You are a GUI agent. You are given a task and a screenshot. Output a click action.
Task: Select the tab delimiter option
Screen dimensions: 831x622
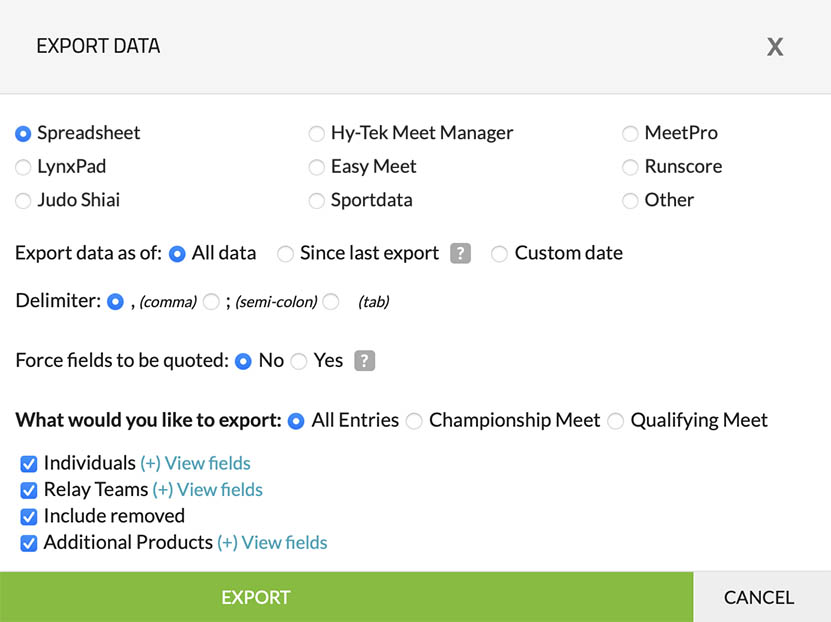point(331,301)
